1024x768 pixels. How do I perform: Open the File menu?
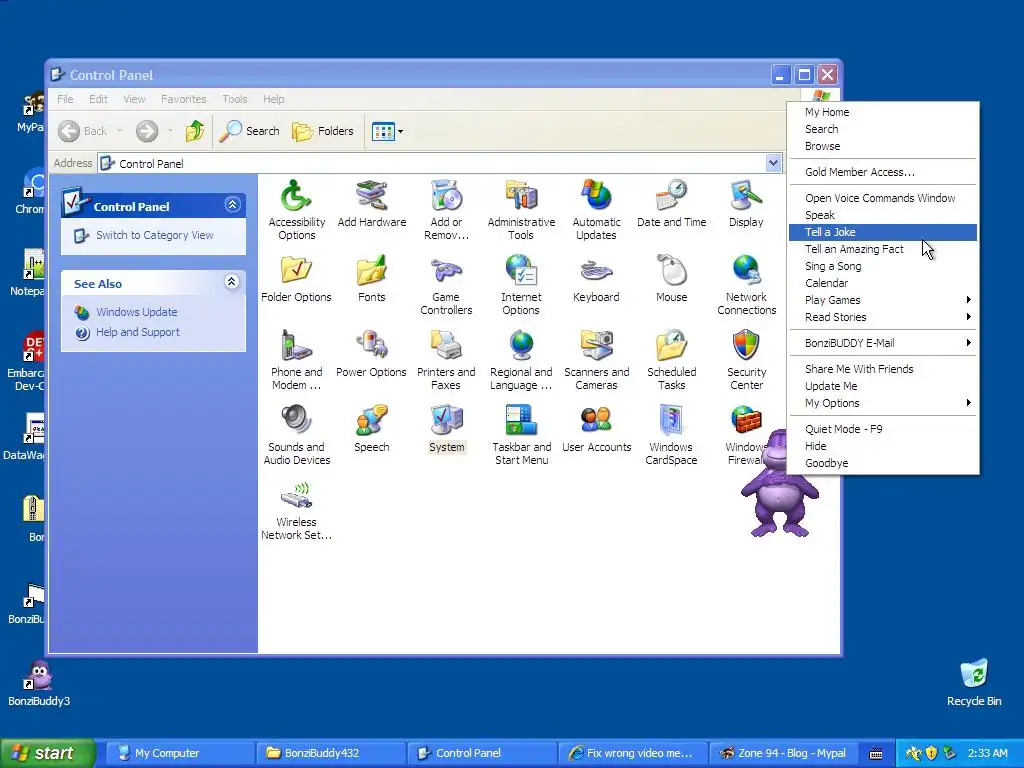tap(65, 99)
